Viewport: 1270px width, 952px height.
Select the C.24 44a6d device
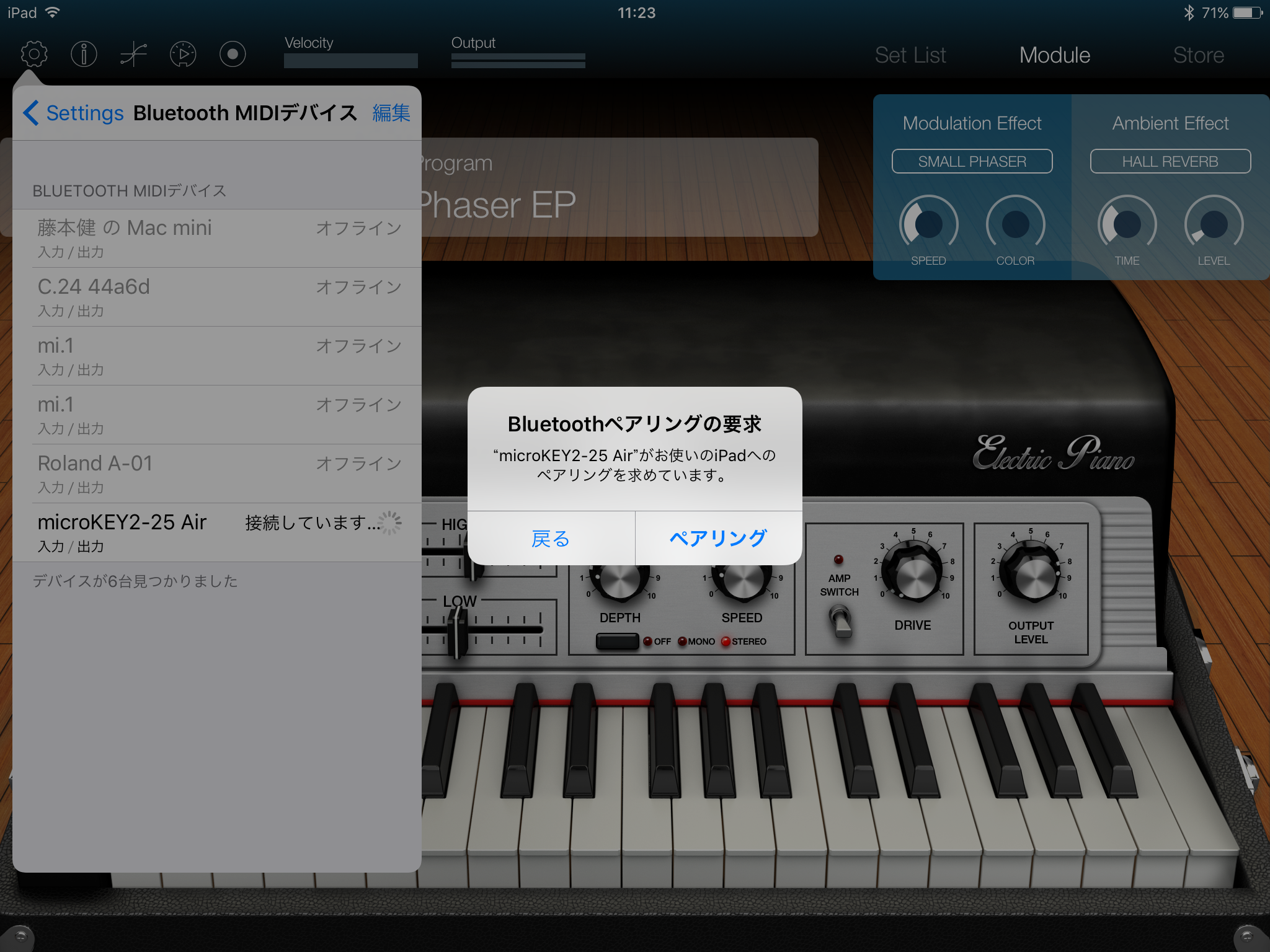217,297
